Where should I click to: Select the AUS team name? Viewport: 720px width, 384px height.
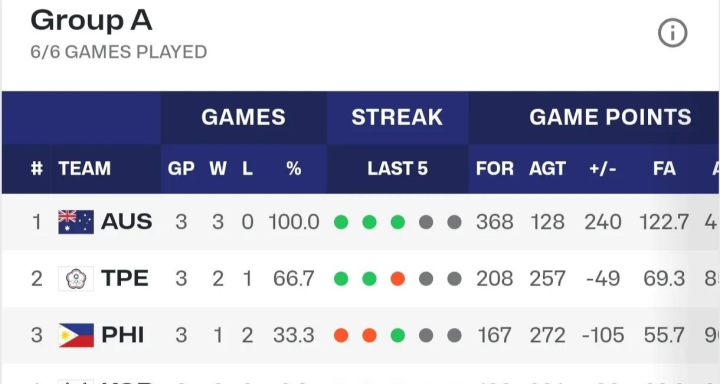tap(126, 222)
